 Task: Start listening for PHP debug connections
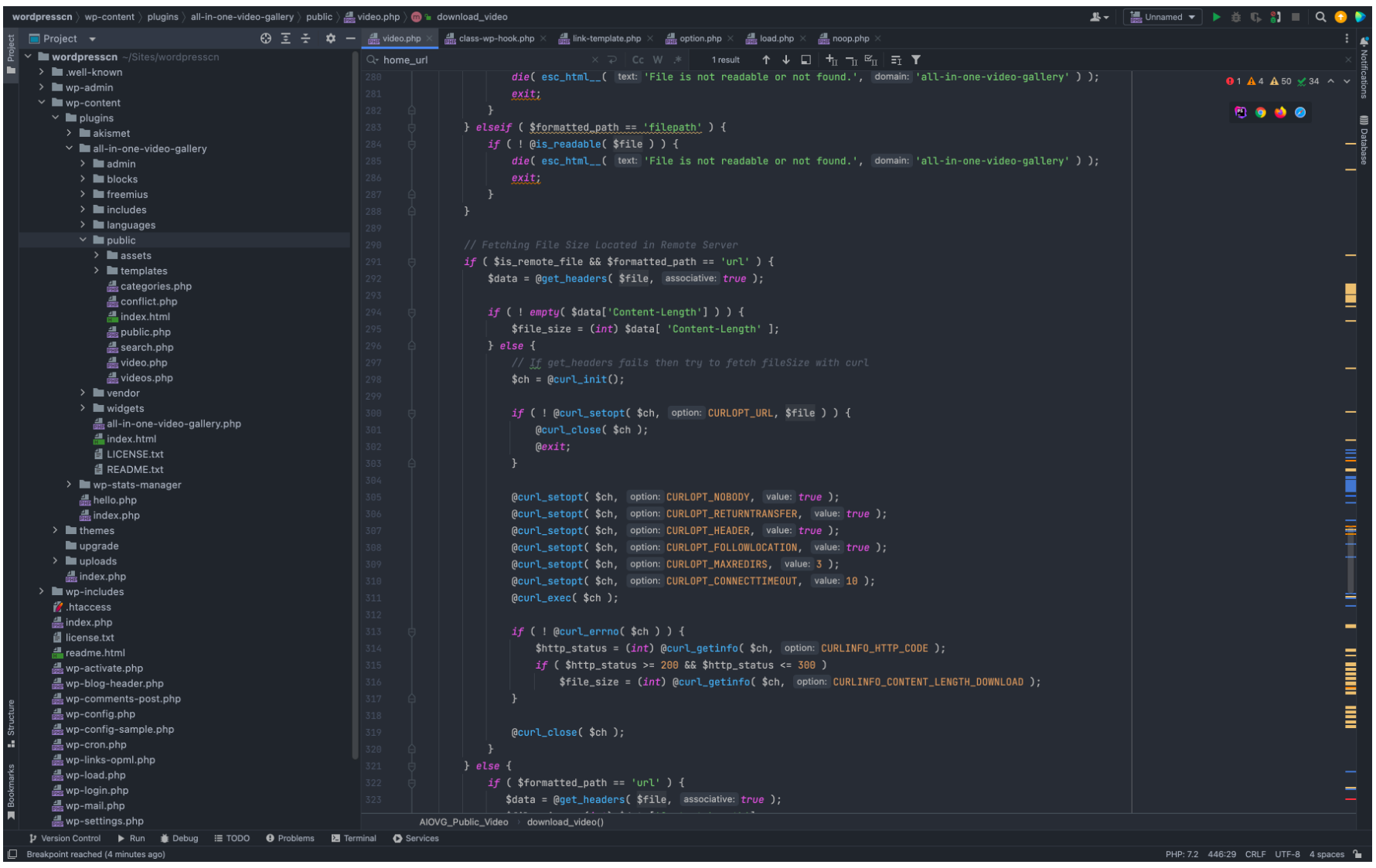[1276, 17]
